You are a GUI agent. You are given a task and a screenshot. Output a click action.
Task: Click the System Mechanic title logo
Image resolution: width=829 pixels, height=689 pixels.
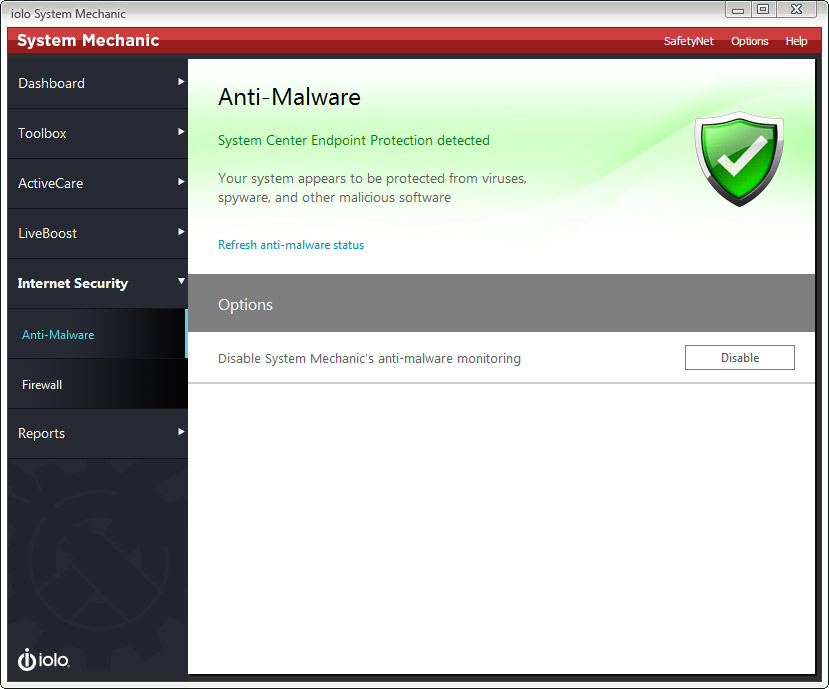tap(88, 41)
